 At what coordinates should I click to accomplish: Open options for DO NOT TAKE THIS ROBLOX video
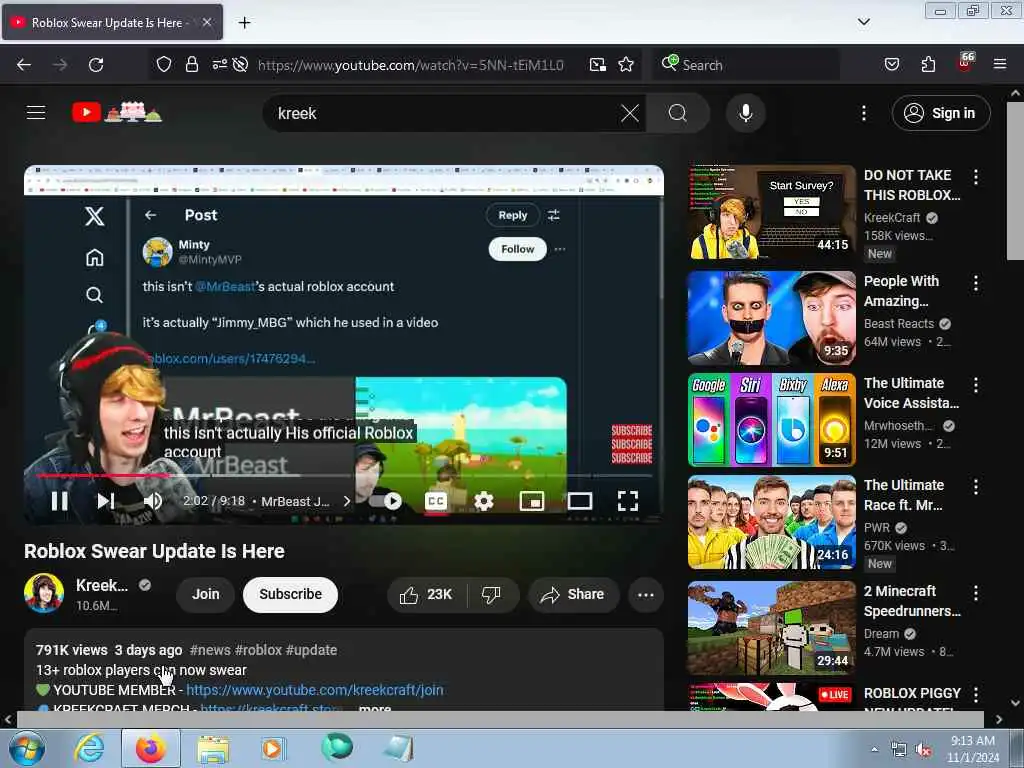[x=975, y=176]
